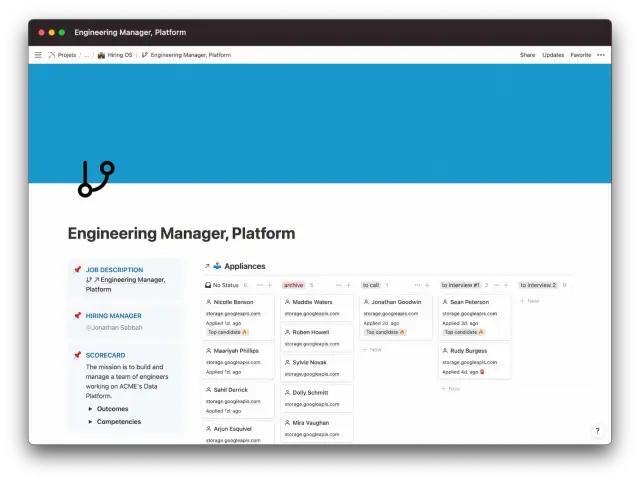Image resolution: width=640 pixels, height=482 pixels.
Task: Open the Jonathan Goodwin card
Action: 396,317
